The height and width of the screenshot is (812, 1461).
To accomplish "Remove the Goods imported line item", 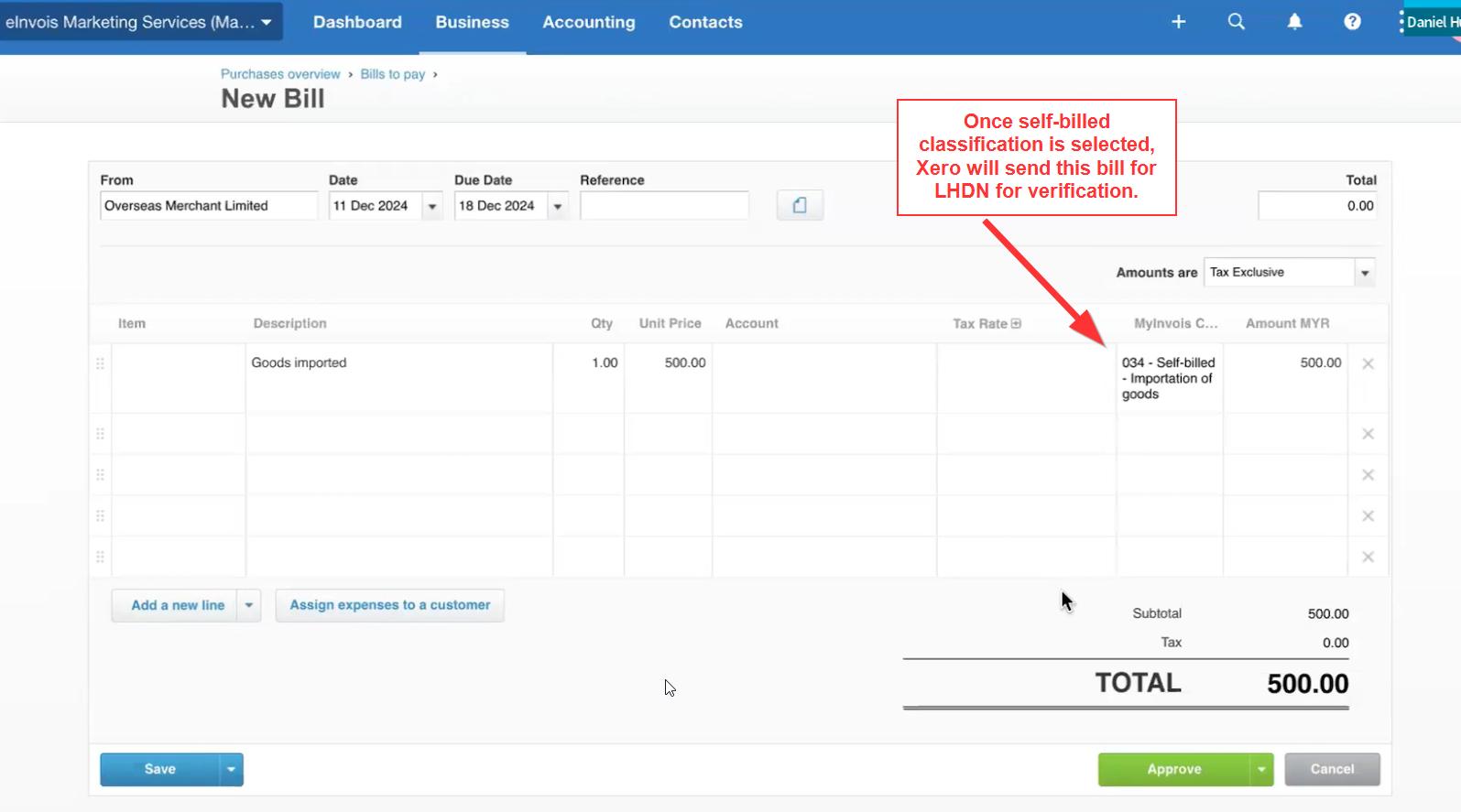I will click(1368, 363).
